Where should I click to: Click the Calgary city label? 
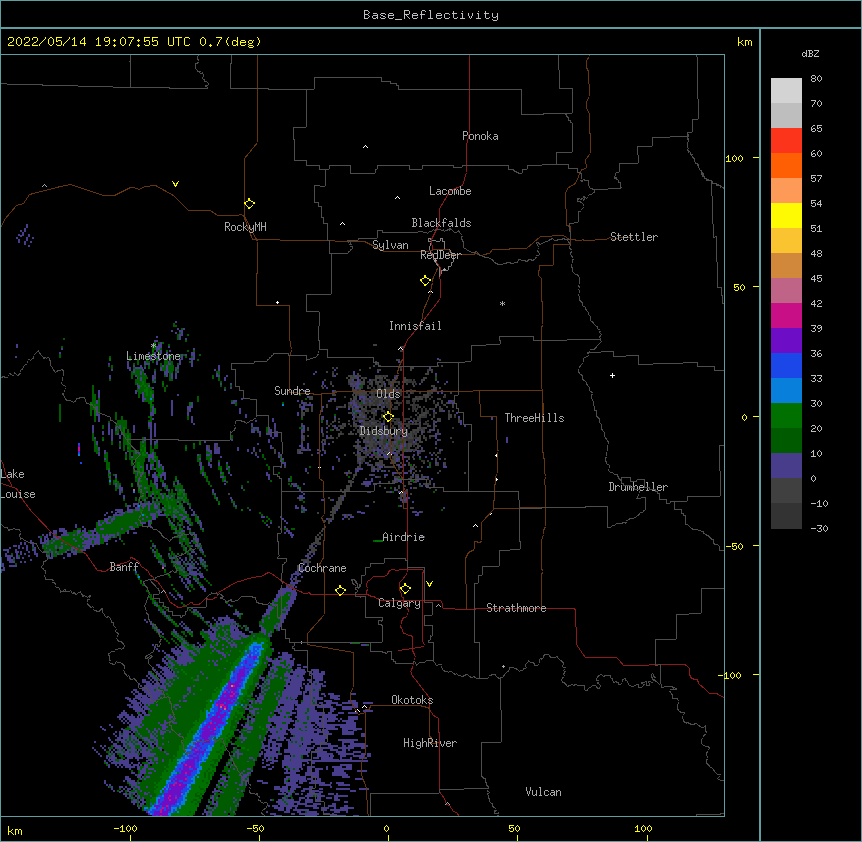(399, 603)
